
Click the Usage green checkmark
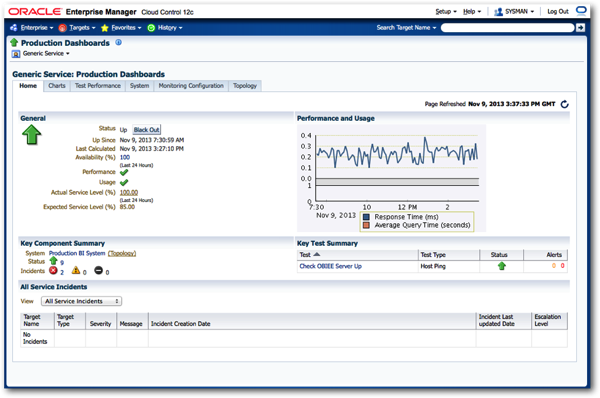tap(124, 183)
